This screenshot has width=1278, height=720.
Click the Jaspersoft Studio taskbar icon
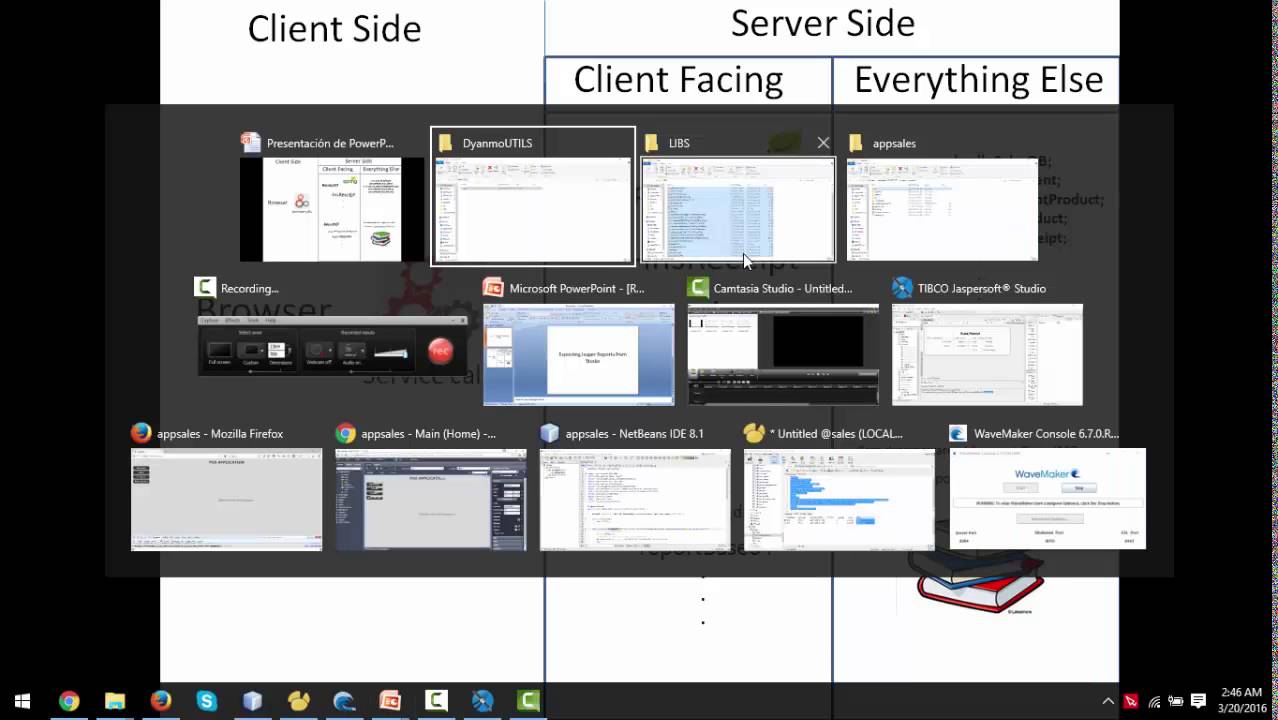[x=482, y=701]
